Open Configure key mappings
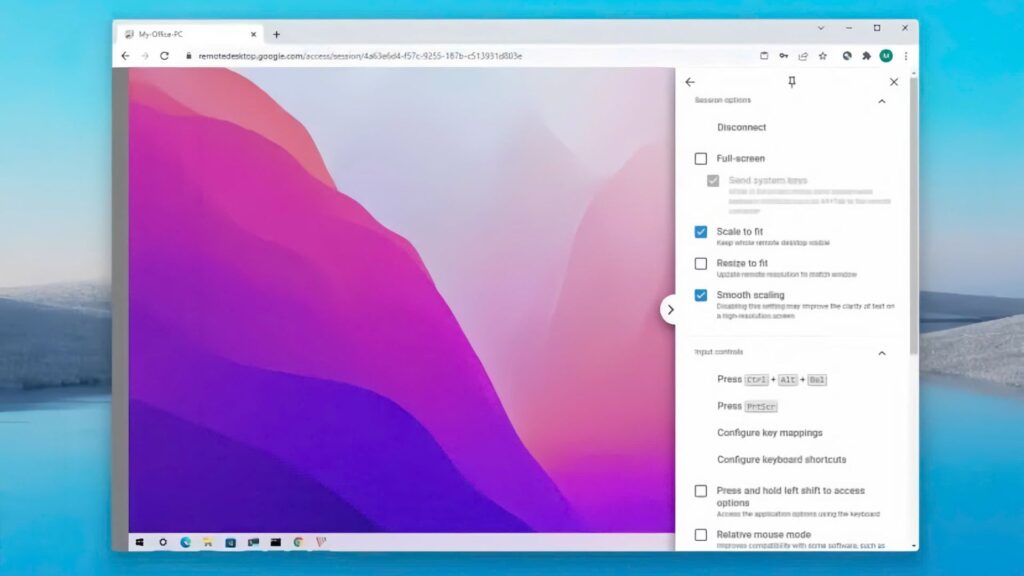1024x576 pixels. 769,433
